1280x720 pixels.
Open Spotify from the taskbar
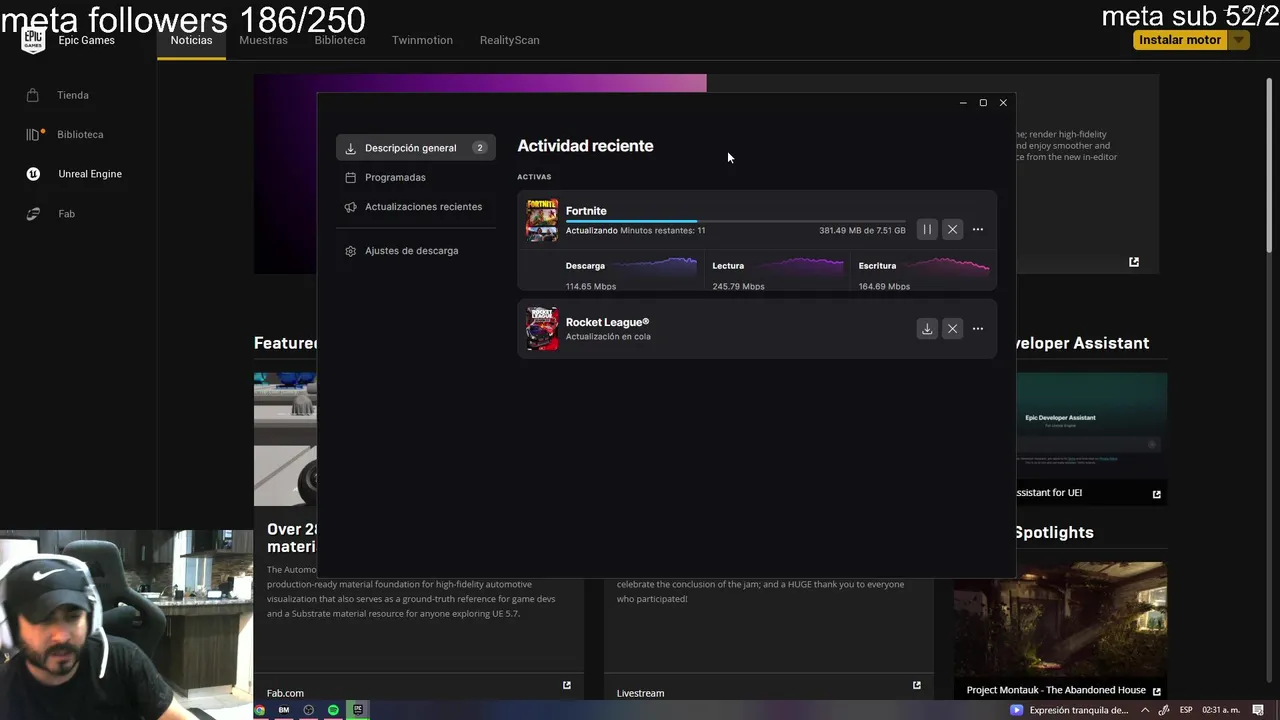tap(334, 710)
